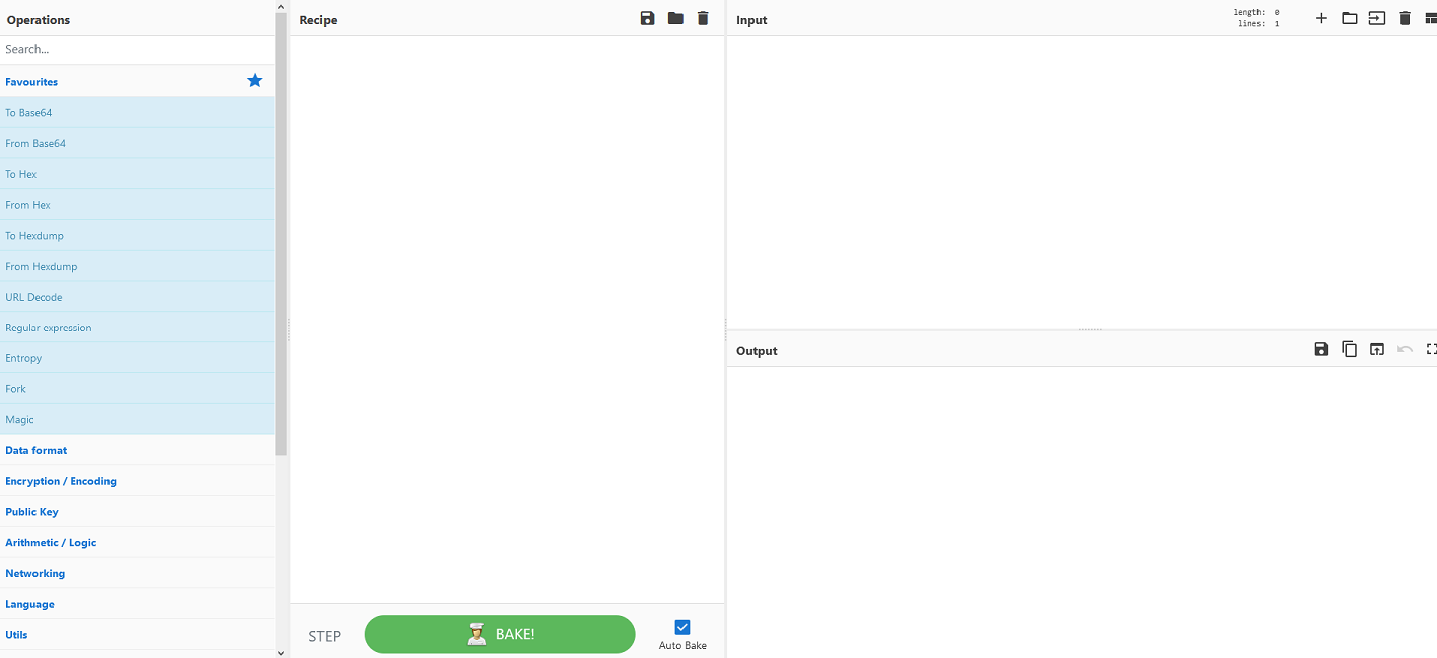Add a new input tab
Viewport: 1437px width, 658px height.
coord(1321,18)
